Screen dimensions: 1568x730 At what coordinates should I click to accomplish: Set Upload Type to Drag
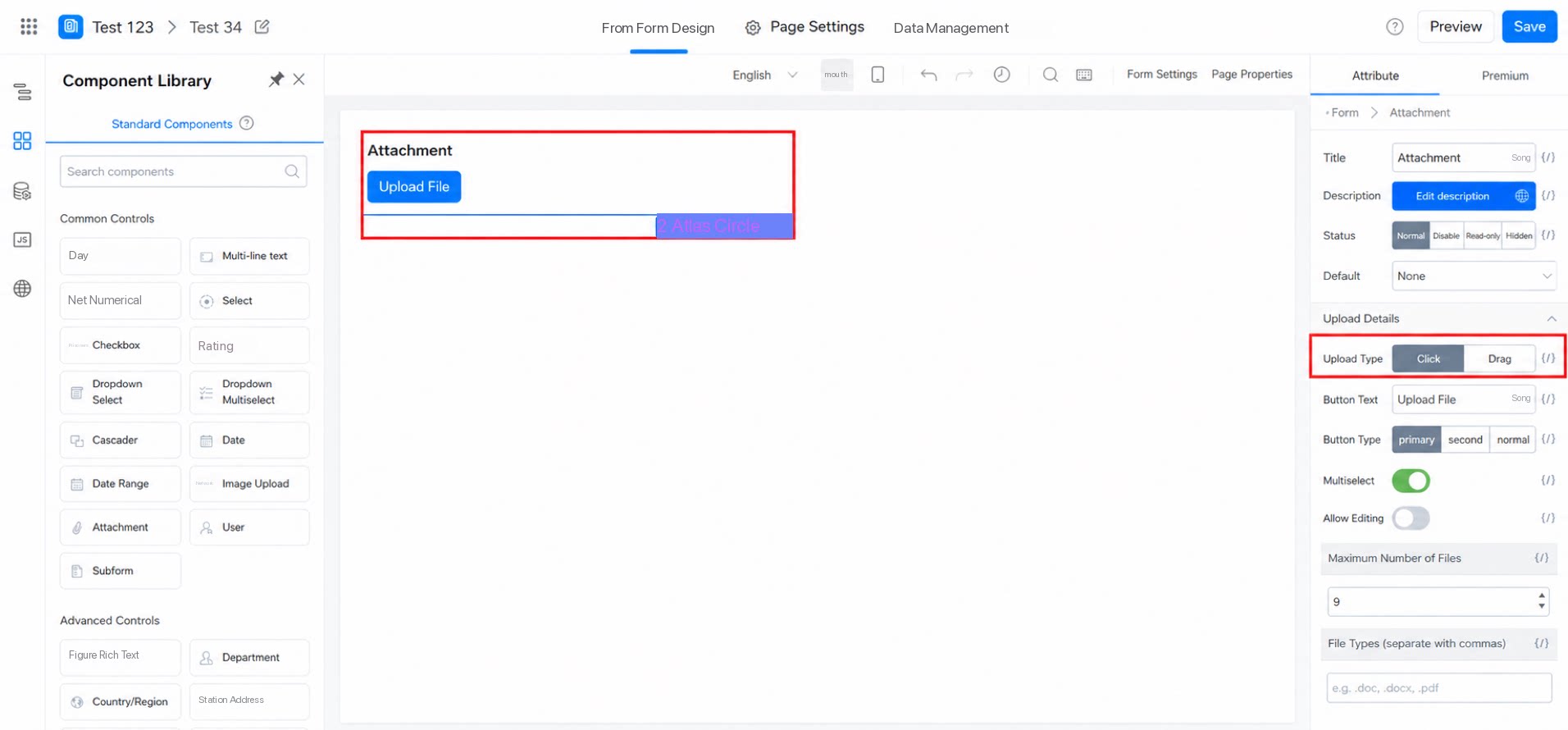(x=1499, y=358)
